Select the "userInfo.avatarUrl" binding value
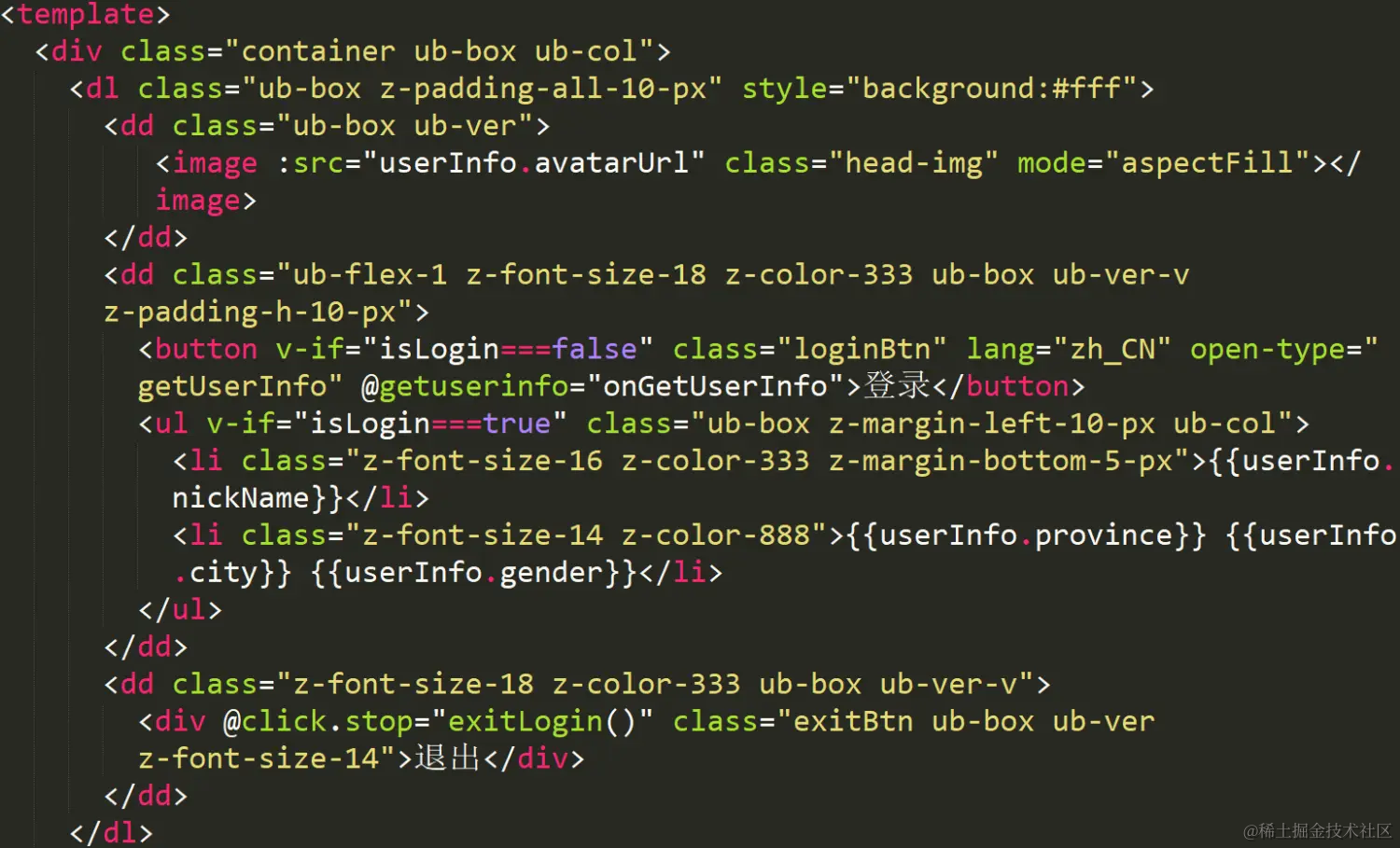This screenshot has width=1400, height=848. 534,162
